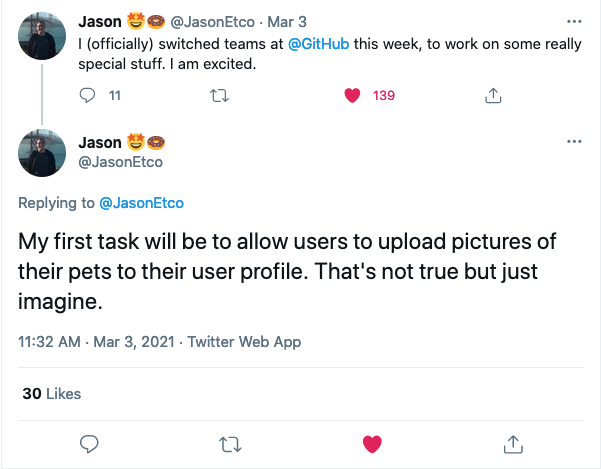Click the Mar 3 date on the first tweet
The height and width of the screenshot is (469, 601).
click(x=287, y=22)
